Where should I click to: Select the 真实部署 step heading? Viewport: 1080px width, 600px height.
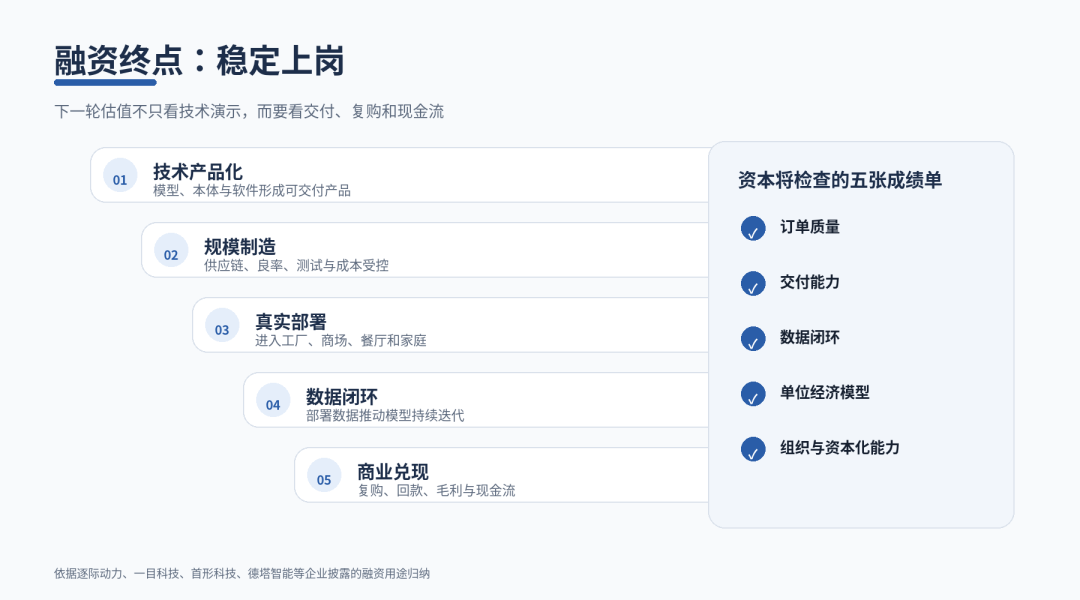(291, 322)
